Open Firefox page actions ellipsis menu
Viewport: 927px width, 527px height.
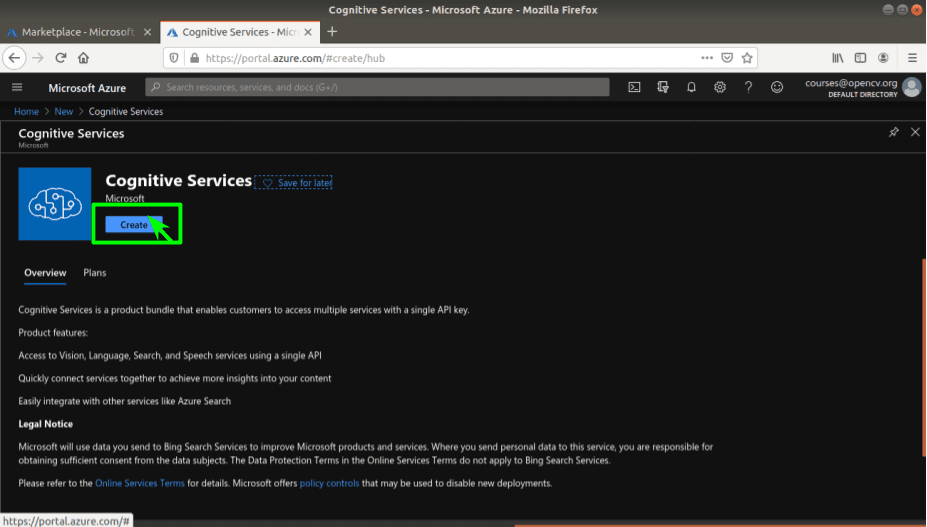pyautogui.click(x=707, y=58)
